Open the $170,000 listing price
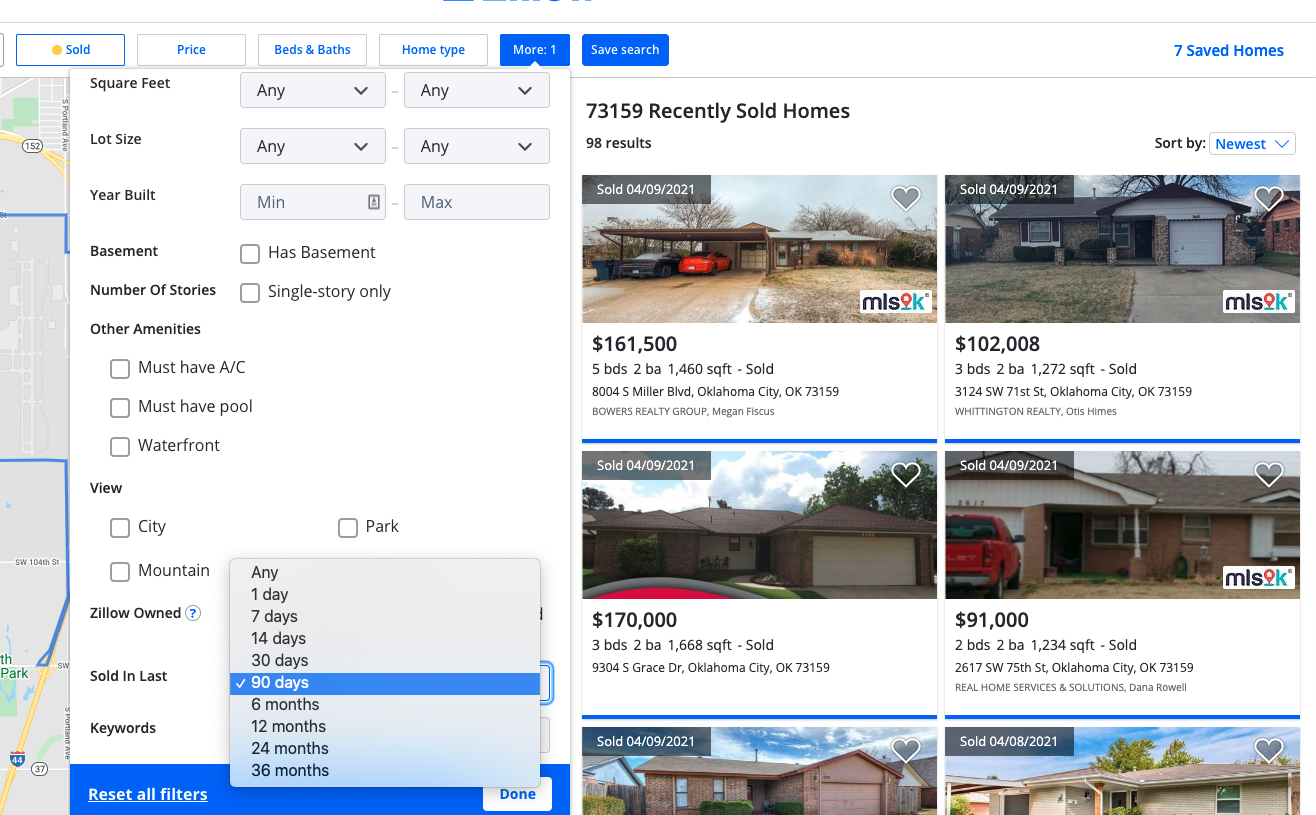Image resolution: width=1316 pixels, height=815 pixels. (x=635, y=620)
